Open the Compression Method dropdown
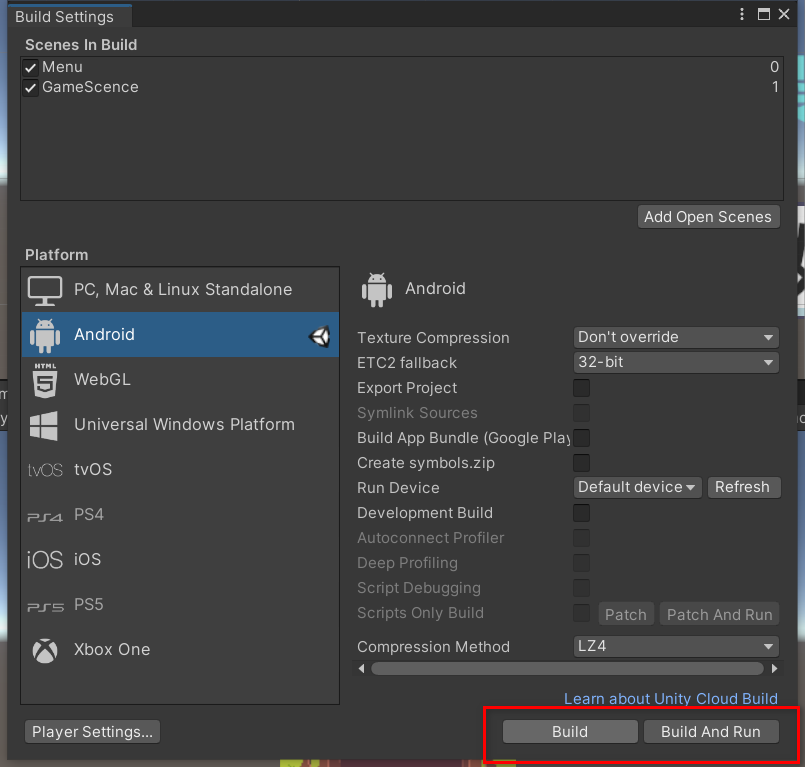805x767 pixels. 676,646
